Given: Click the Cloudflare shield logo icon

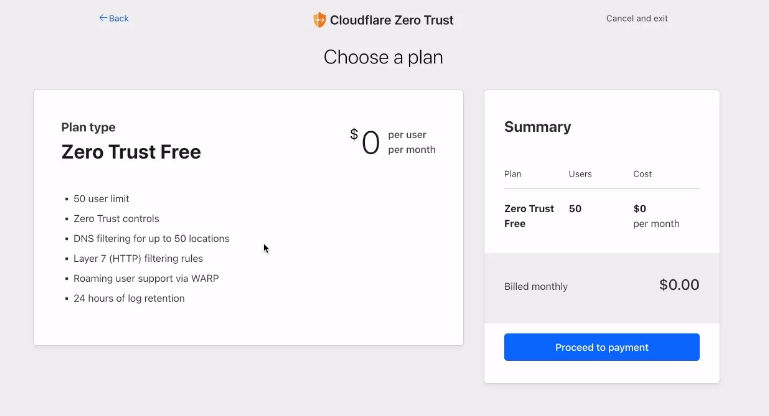Looking at the screenshot, I should 320,20.
